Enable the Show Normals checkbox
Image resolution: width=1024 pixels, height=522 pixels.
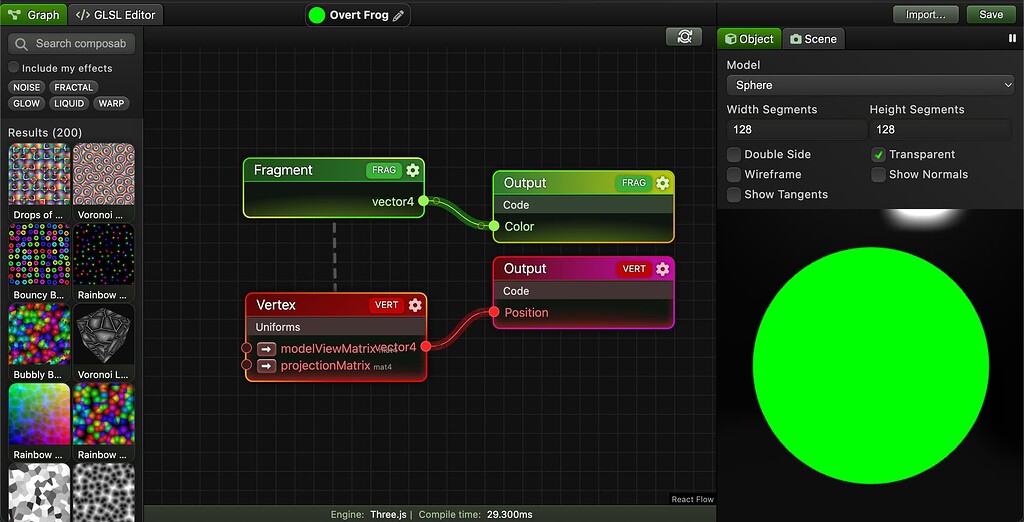pos(878,174)
